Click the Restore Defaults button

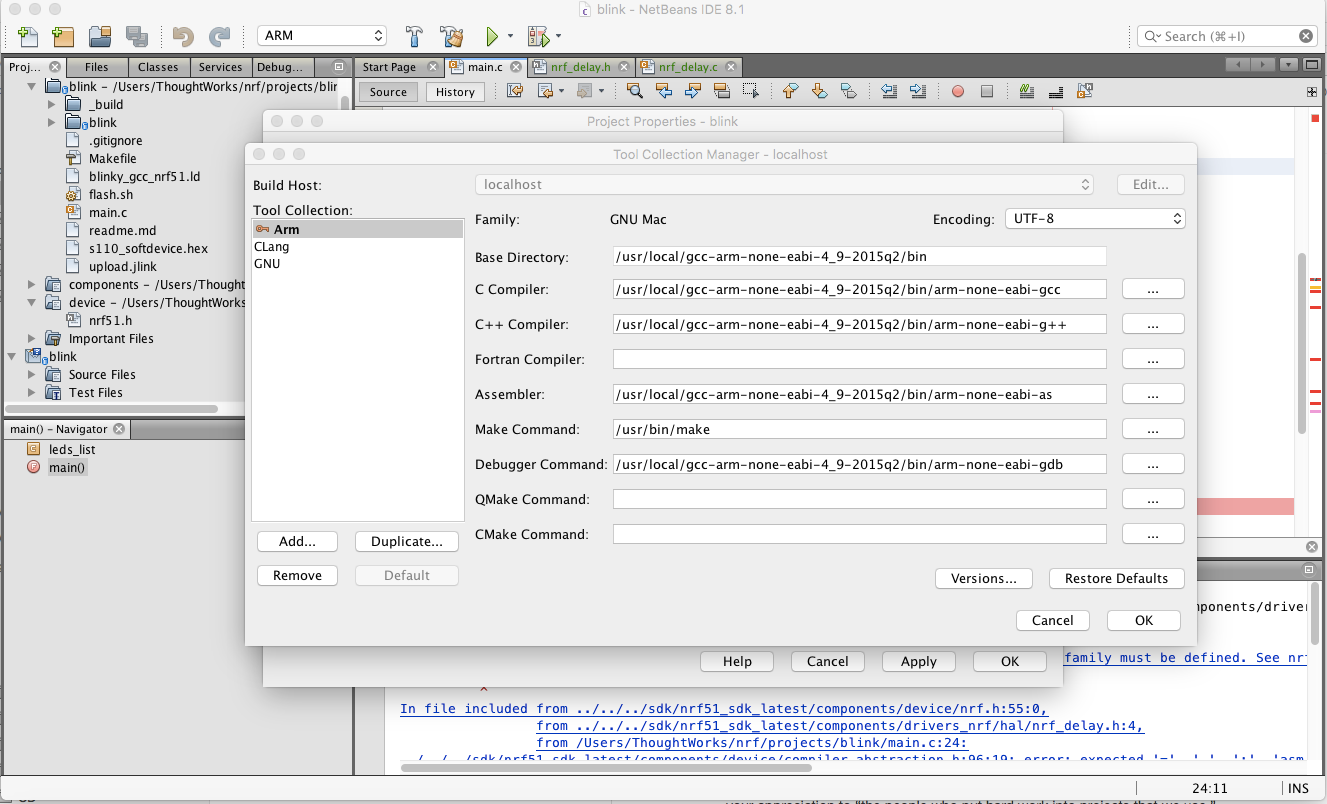coord(1116,578)
